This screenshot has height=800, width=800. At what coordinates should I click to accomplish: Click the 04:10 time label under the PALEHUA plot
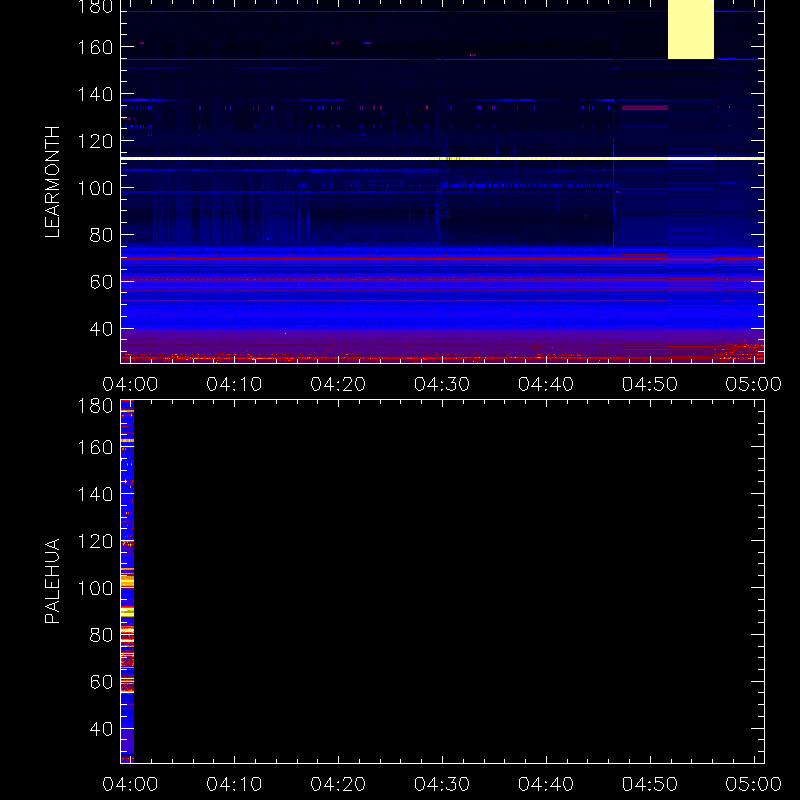point(234,784)
